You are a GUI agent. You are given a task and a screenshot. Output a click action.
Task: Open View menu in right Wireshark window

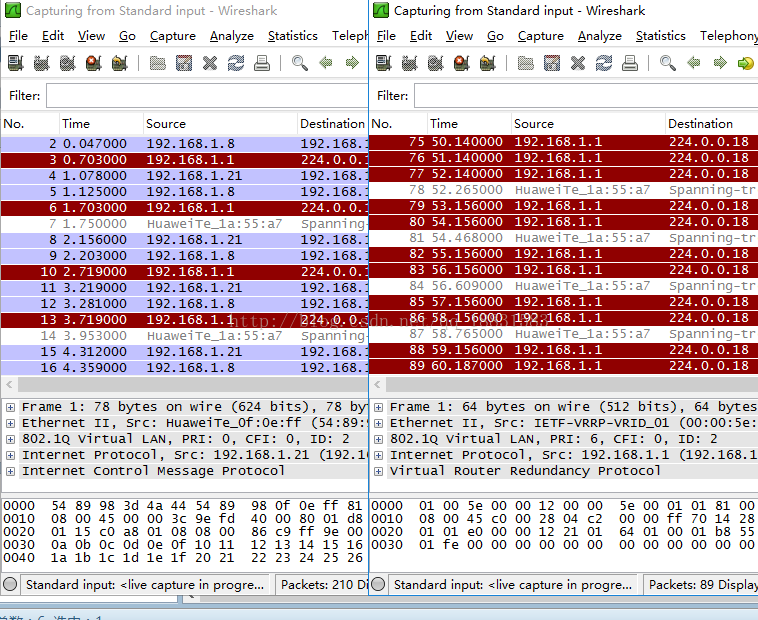click(459, 36)
